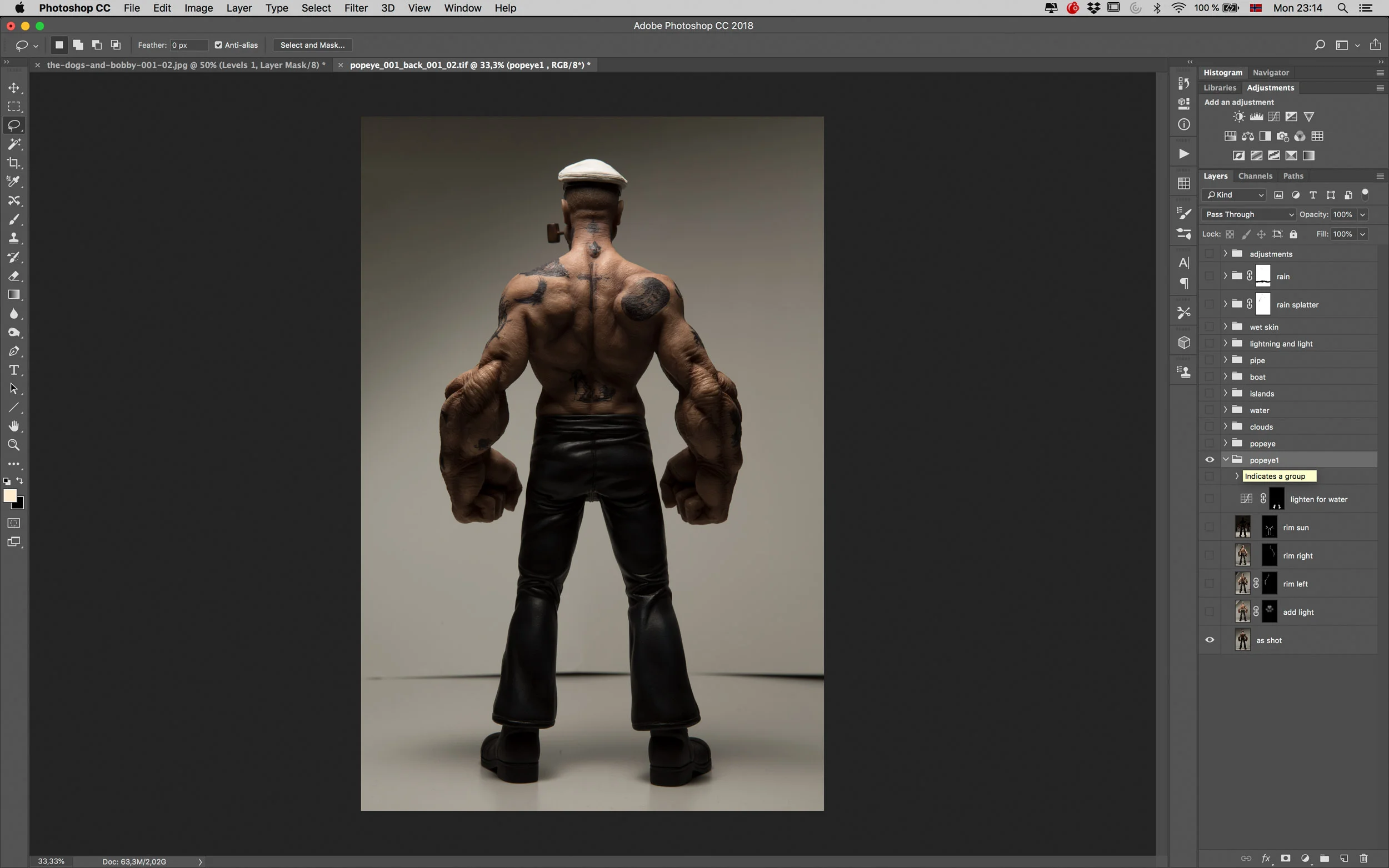Image resolution: width=1389 pixels, height=868 pixels.
Task: Open the Opacity slider dropdown arrow
Action: 1362,214
